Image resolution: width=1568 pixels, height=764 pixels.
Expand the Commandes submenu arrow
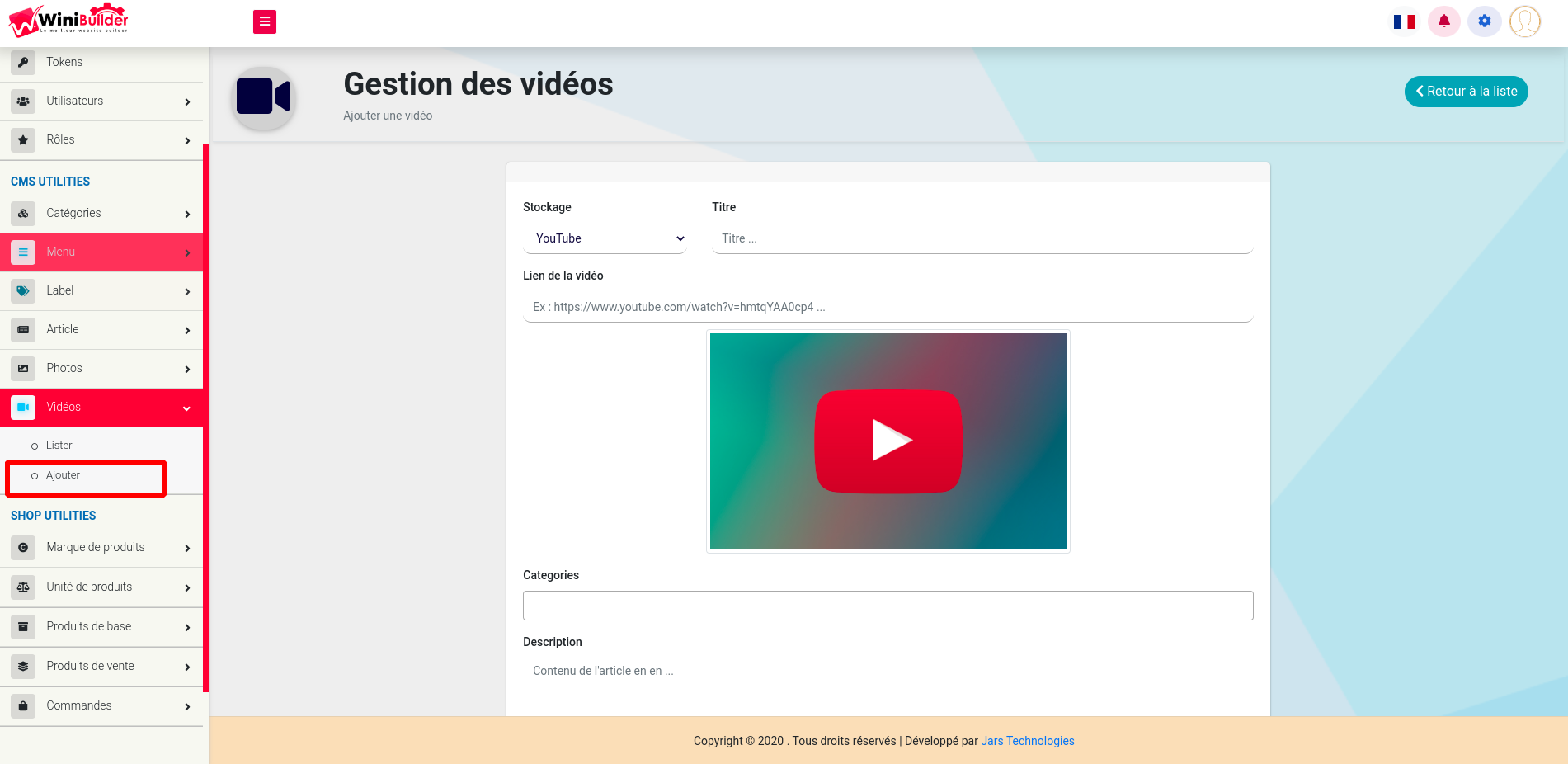[187, 707]
